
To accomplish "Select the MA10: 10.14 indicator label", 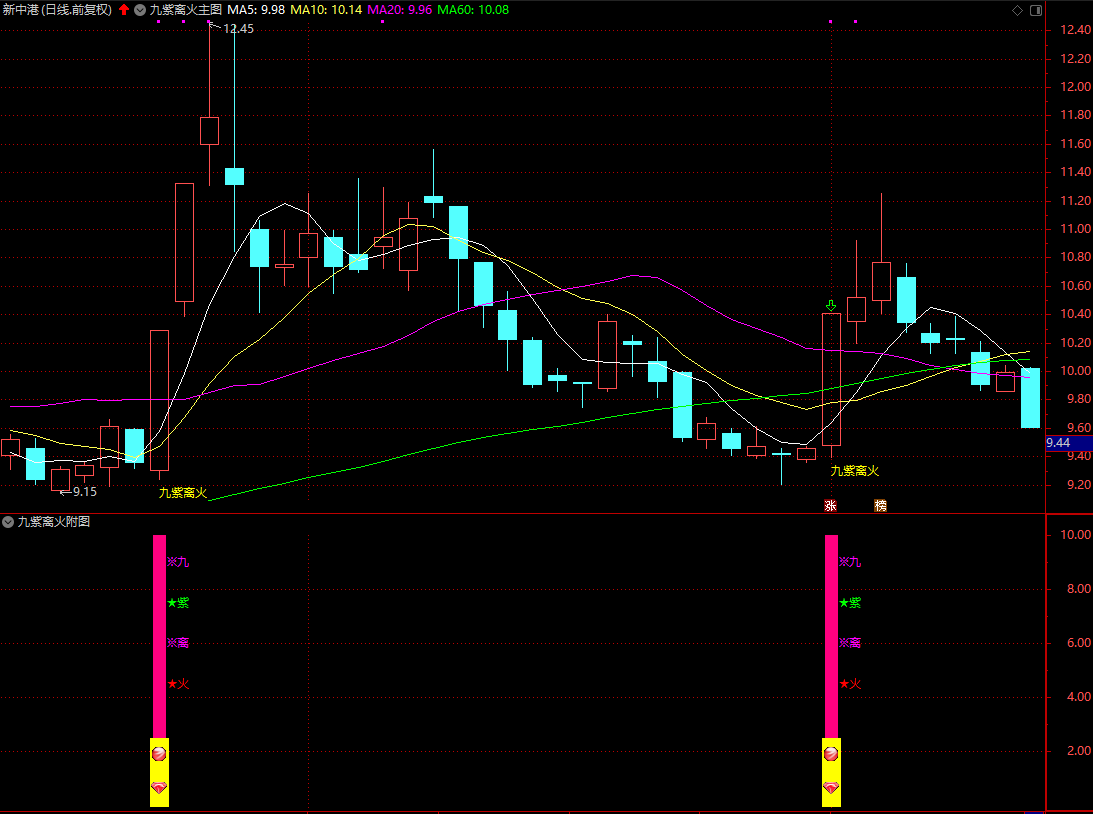I will click(x=326, y=10).
